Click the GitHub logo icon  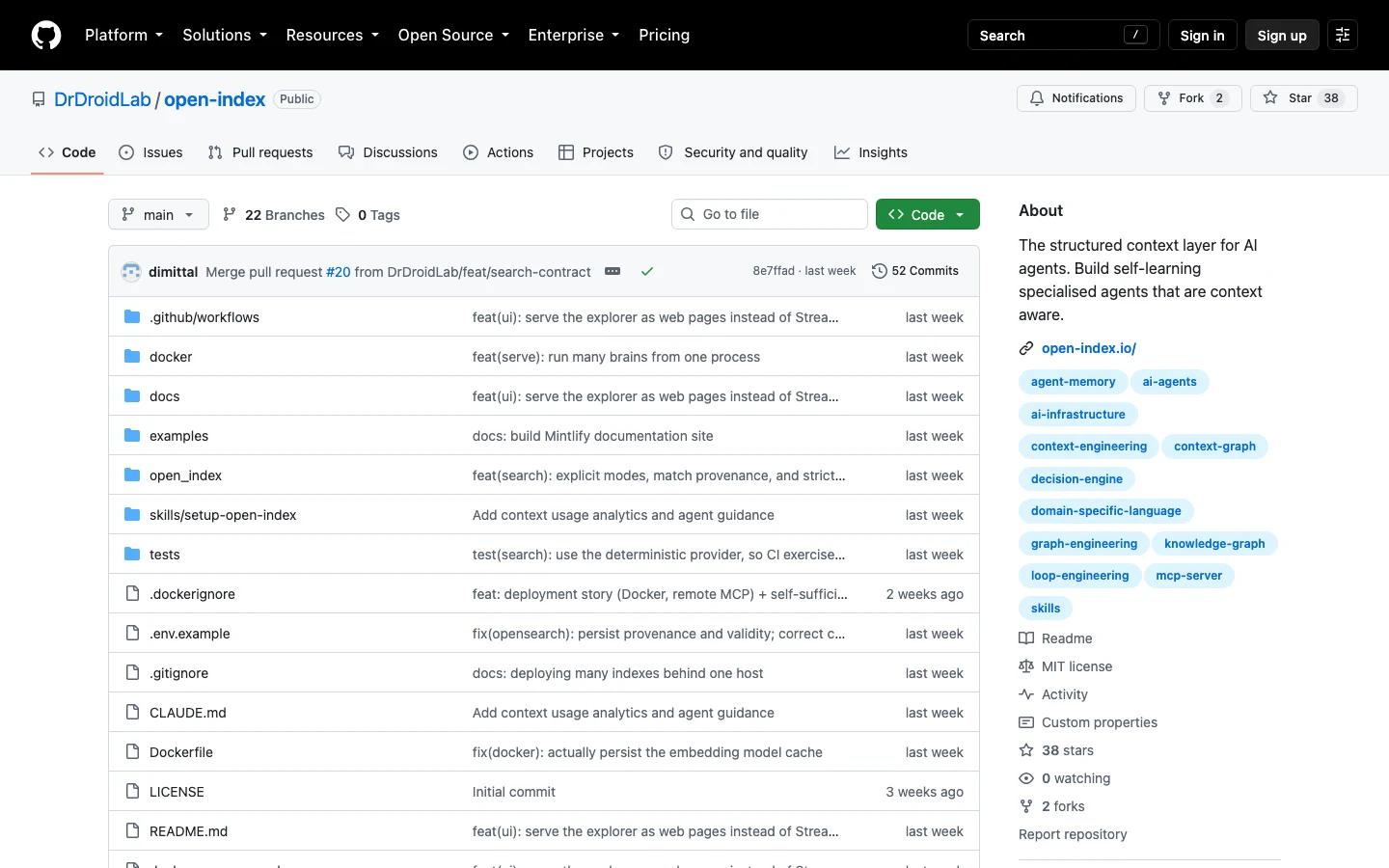(x=46, y=35)
